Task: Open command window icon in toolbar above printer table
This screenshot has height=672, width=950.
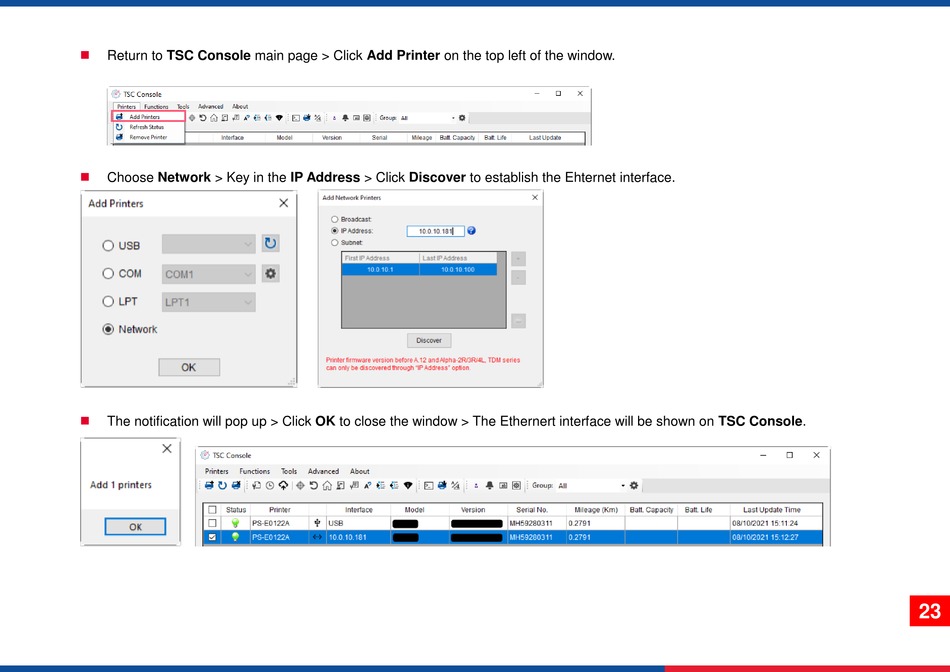Action: coord(428,485)
